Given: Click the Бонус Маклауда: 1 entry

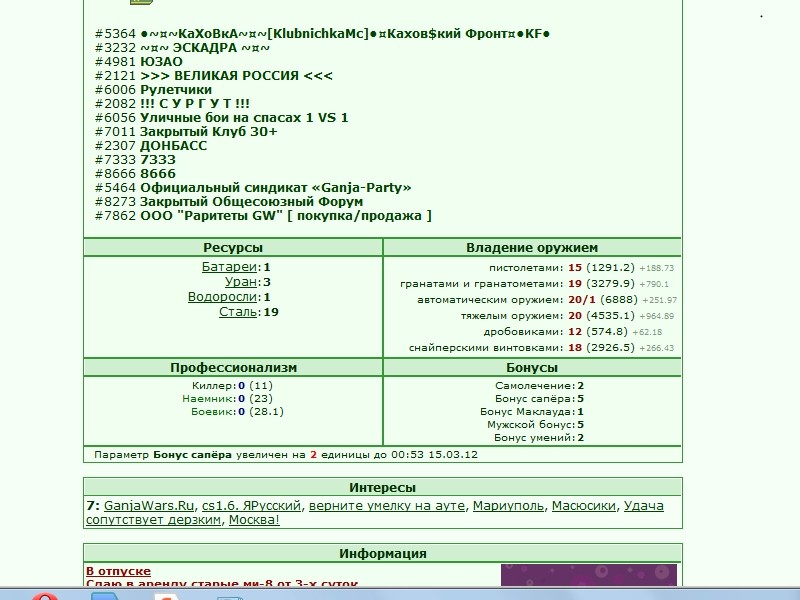Looking at the screenshot, I should pyautogui.click(x=532, y=412).
